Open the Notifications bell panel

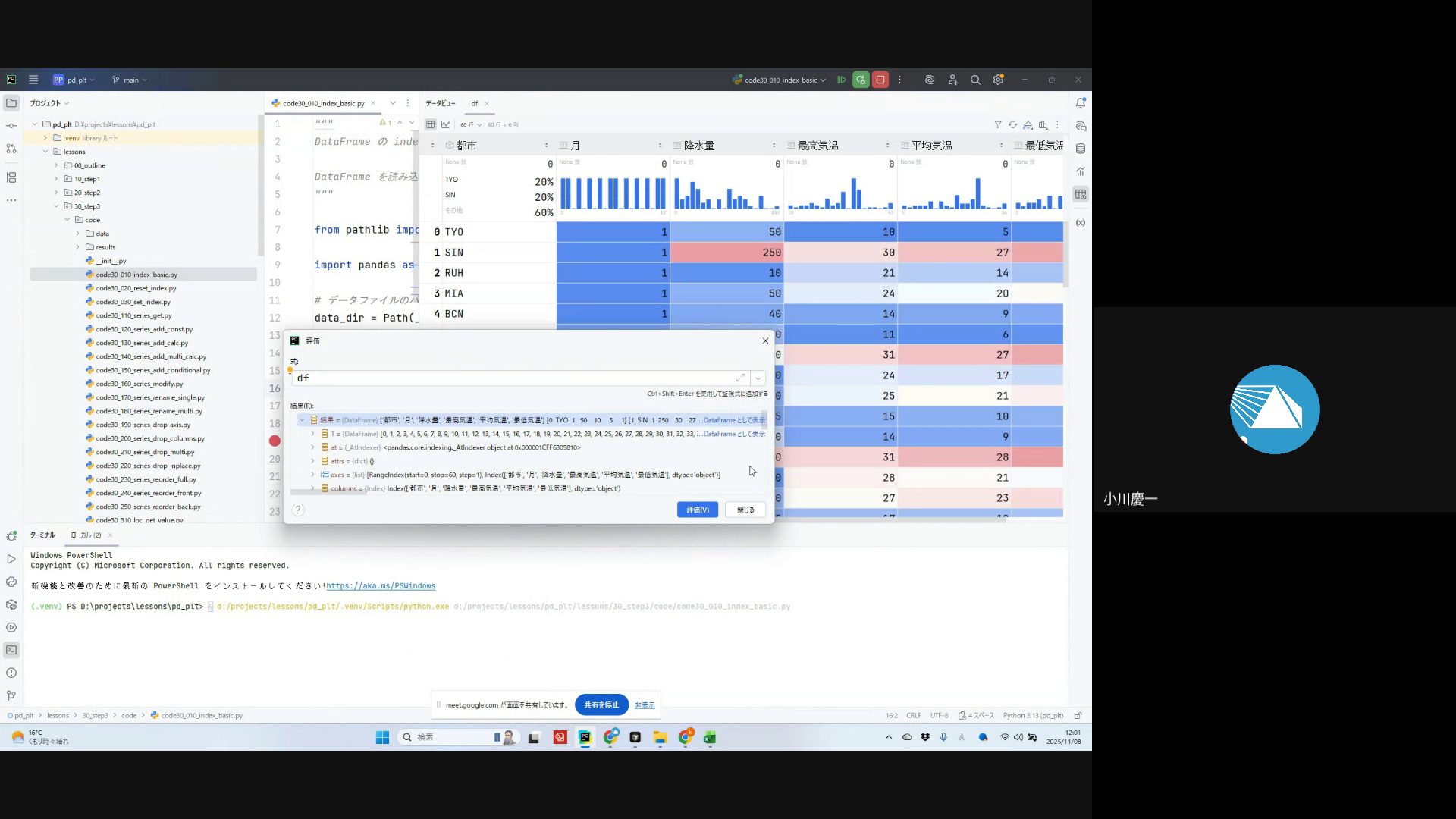[x=1081, y=103]
